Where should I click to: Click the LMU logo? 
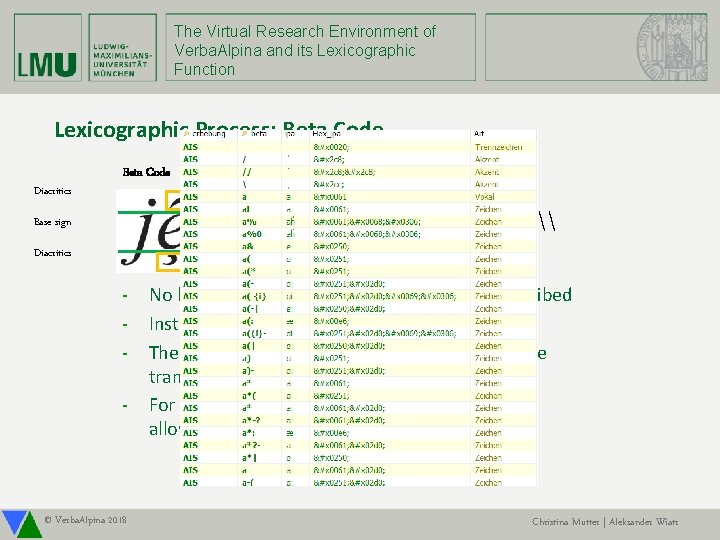tap(48, 48)
